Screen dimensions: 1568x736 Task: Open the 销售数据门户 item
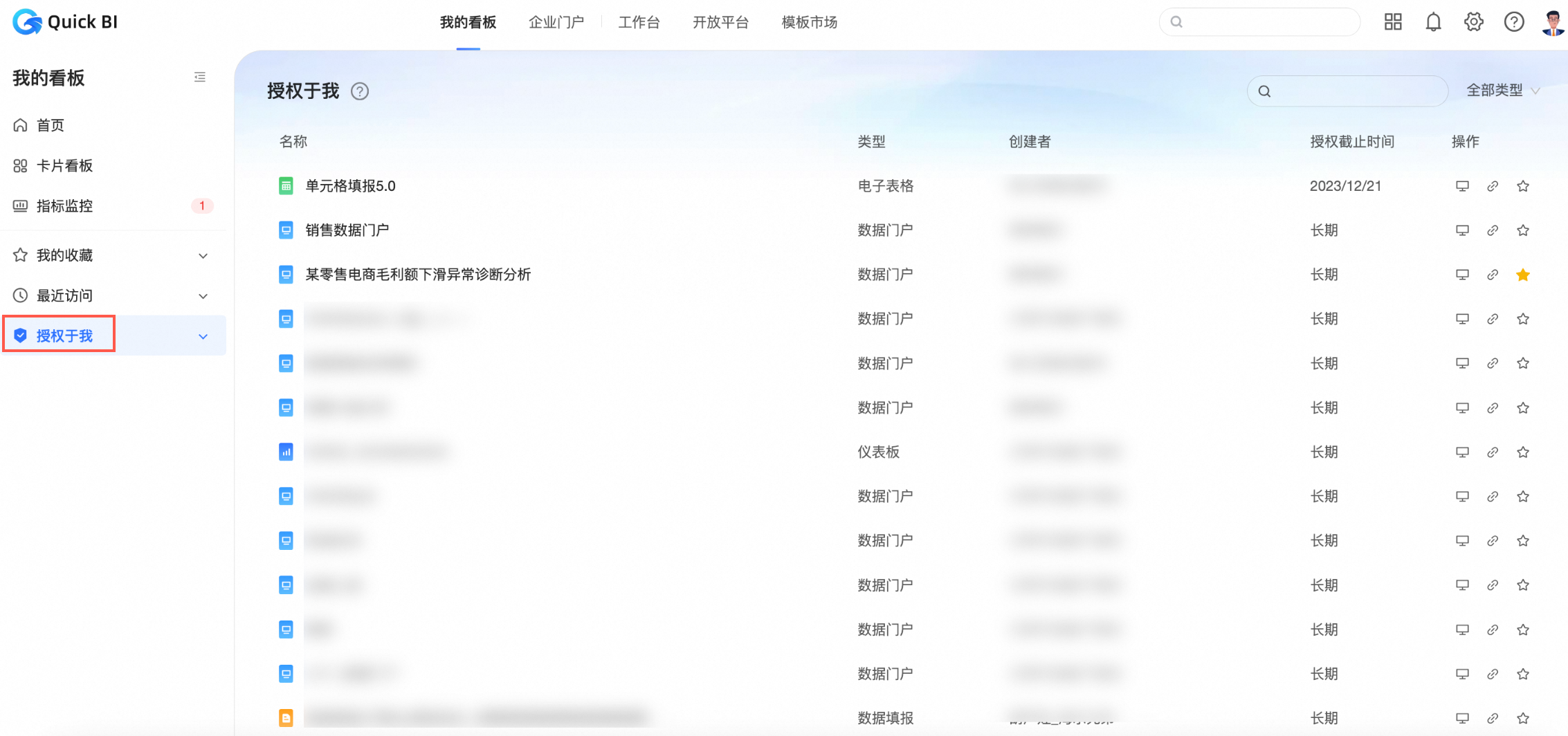347,230
